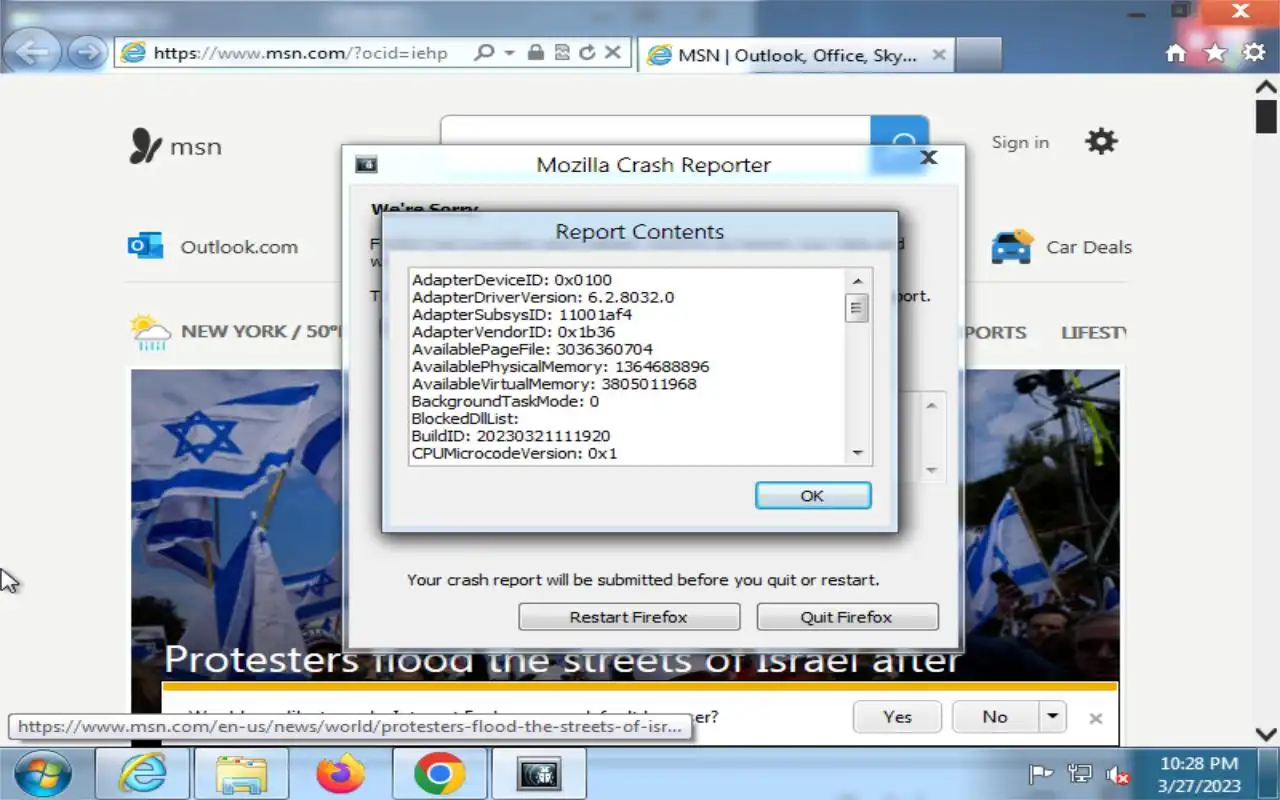This screenshot has width=1280, height=800.
Task: Click the page scrollbar up arrow
Action: [x=1266, y=88]
